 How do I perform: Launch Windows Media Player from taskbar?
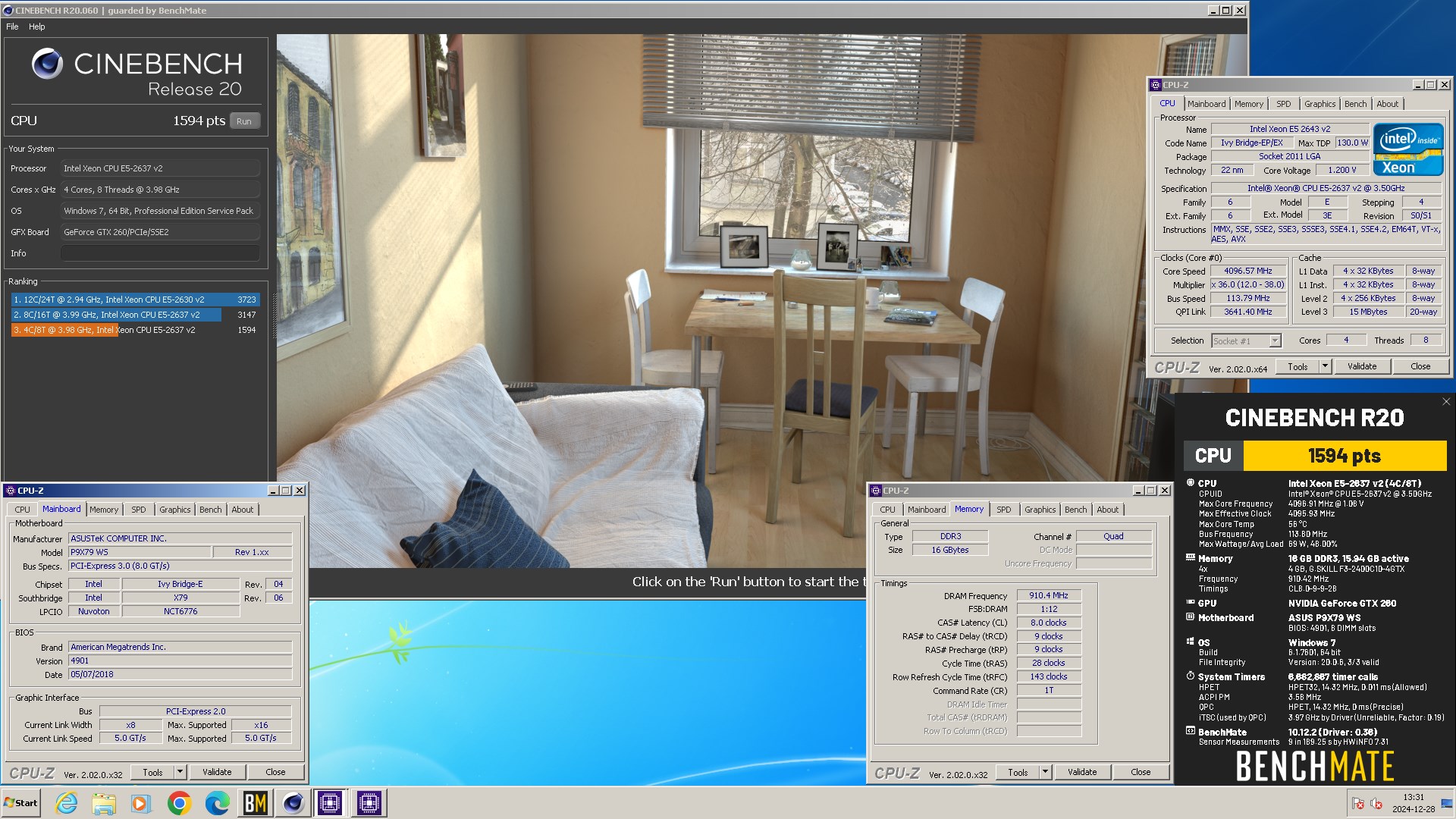click(141, 803)
